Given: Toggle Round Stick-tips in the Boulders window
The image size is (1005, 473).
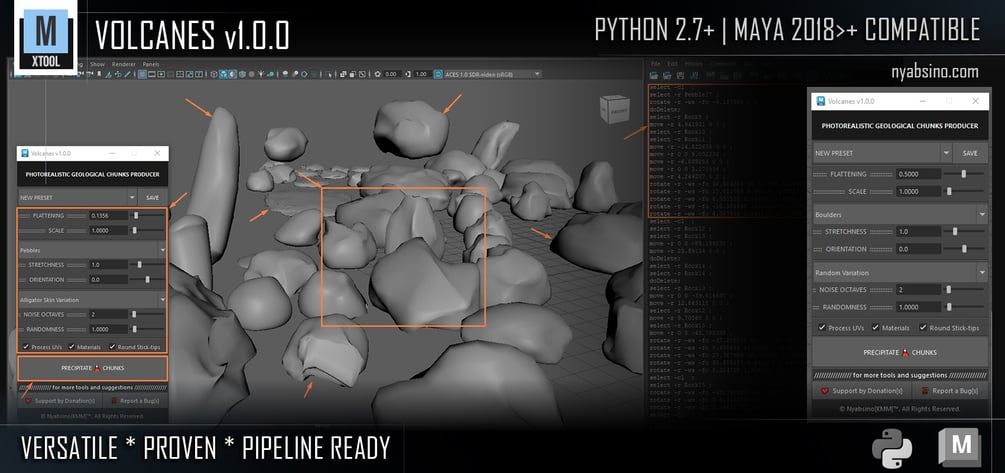Looking at the screenshot, I should point(923,328).
